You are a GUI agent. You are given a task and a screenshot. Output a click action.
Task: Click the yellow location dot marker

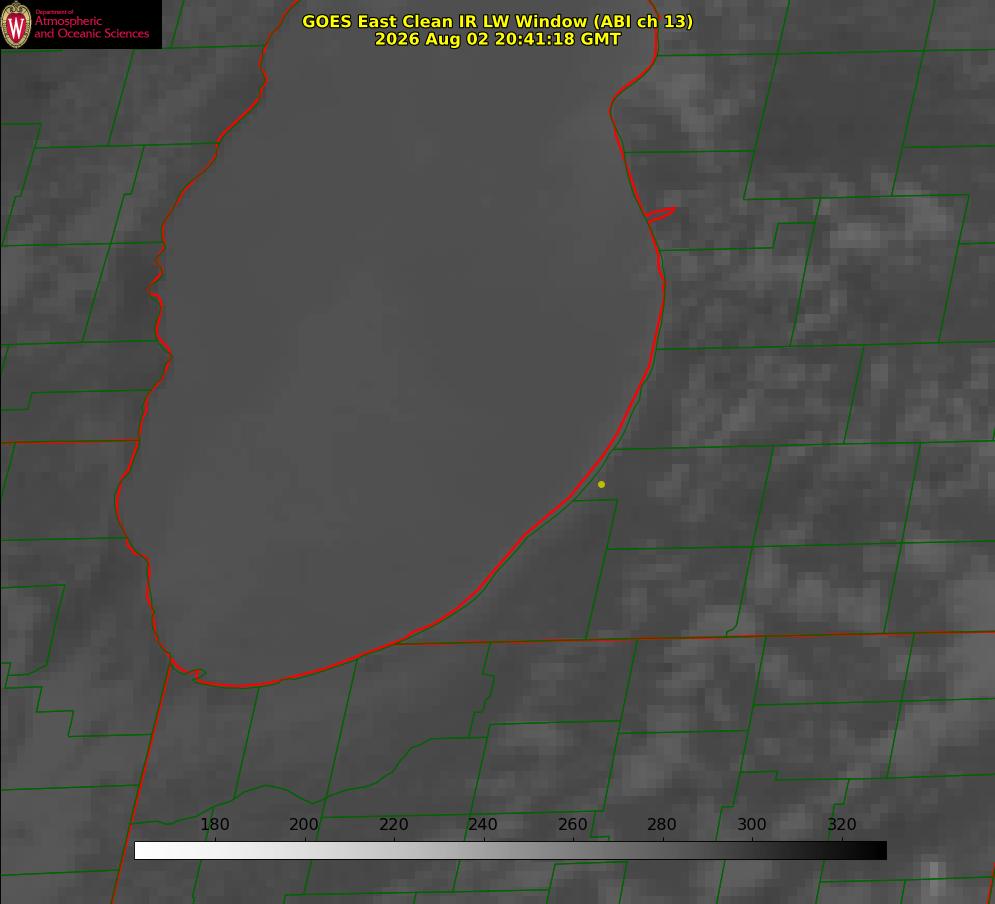point(601,484)
